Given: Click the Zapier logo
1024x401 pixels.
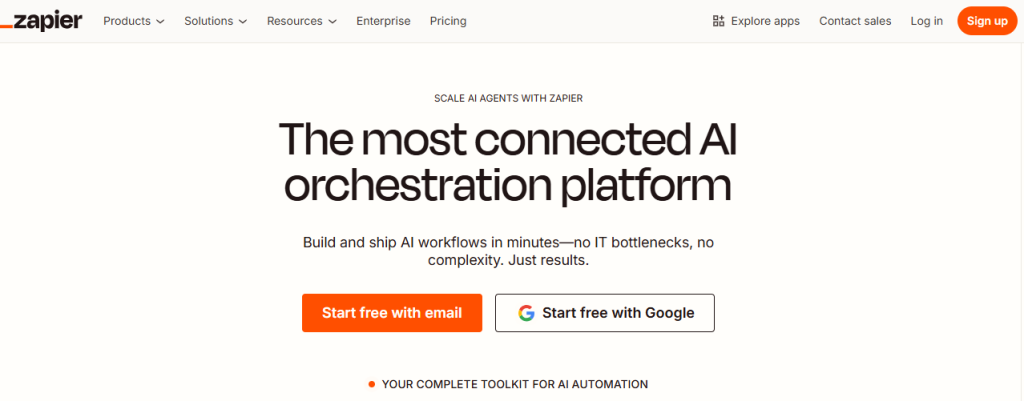Looking at the screenshot, I should [x=41, y=21].
